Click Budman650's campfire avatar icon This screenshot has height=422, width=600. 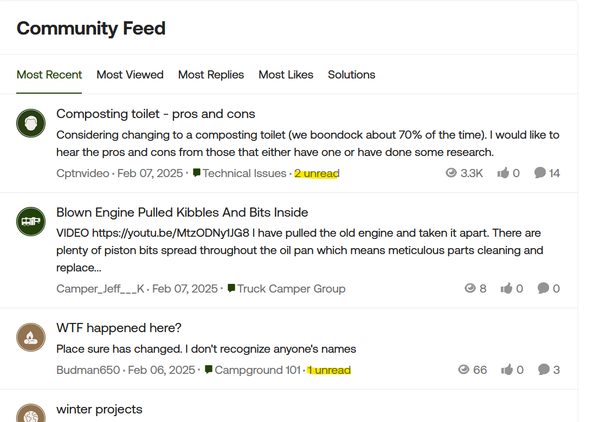(x=32, y=337)
